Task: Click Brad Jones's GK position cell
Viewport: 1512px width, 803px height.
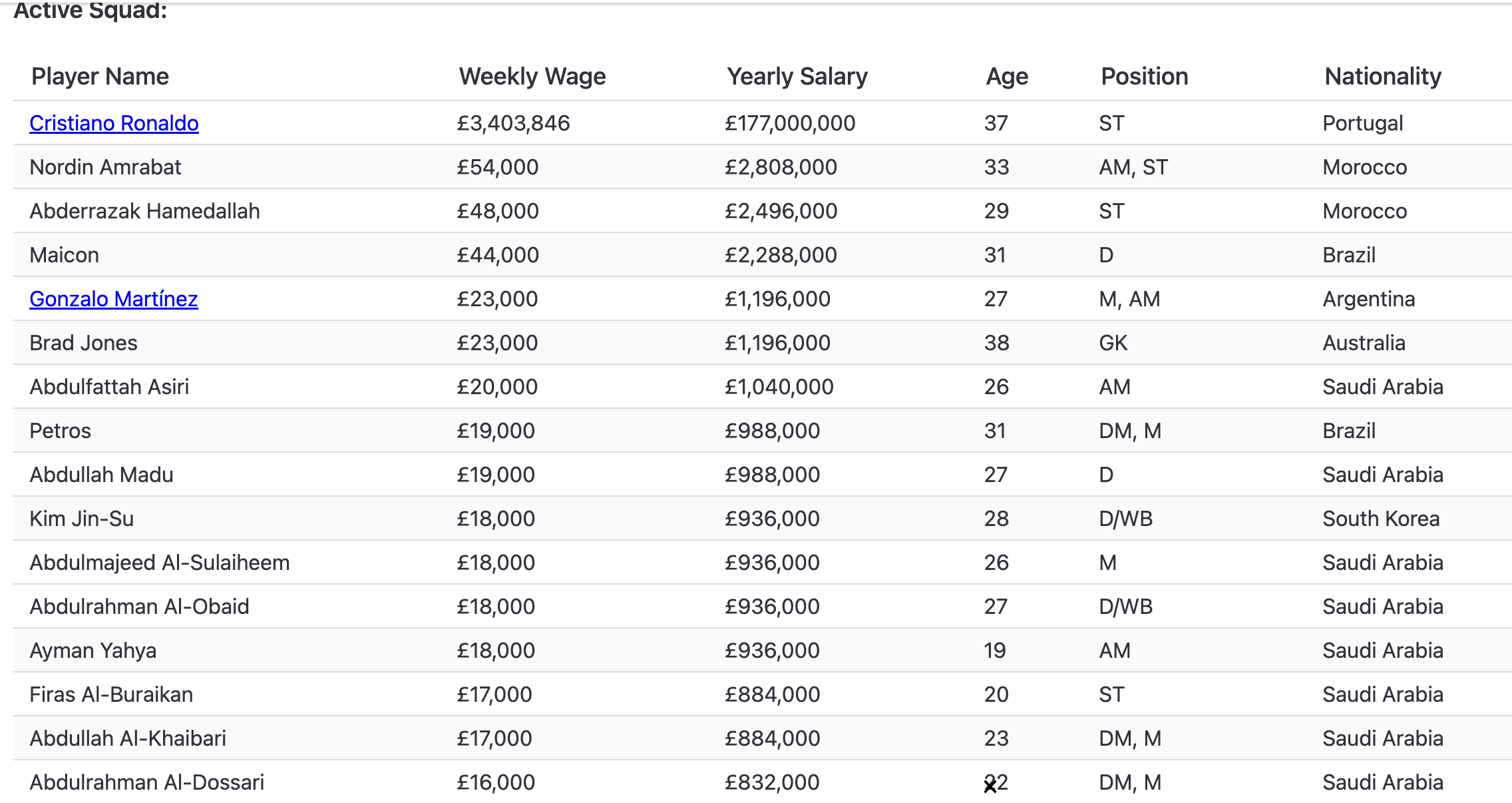Action: (1113, 343)
